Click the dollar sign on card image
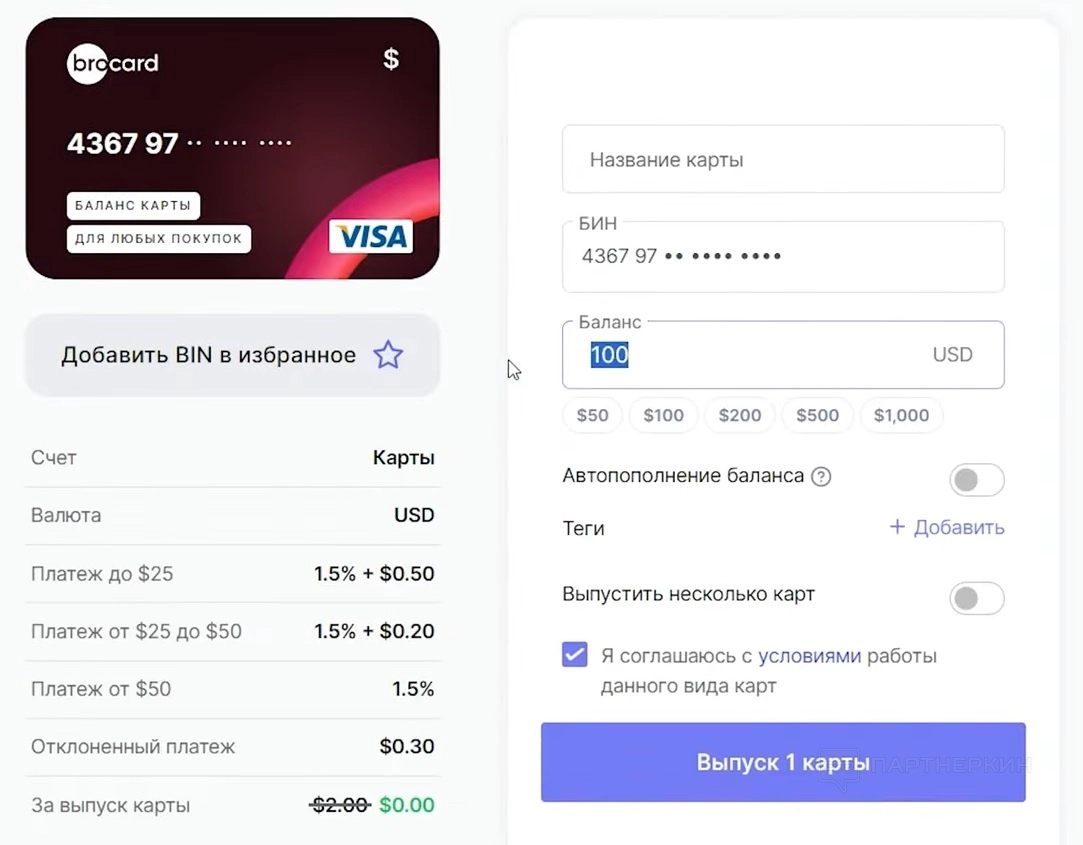The width and height of the screenshot is (1083, 845). (x=391, y=59)
